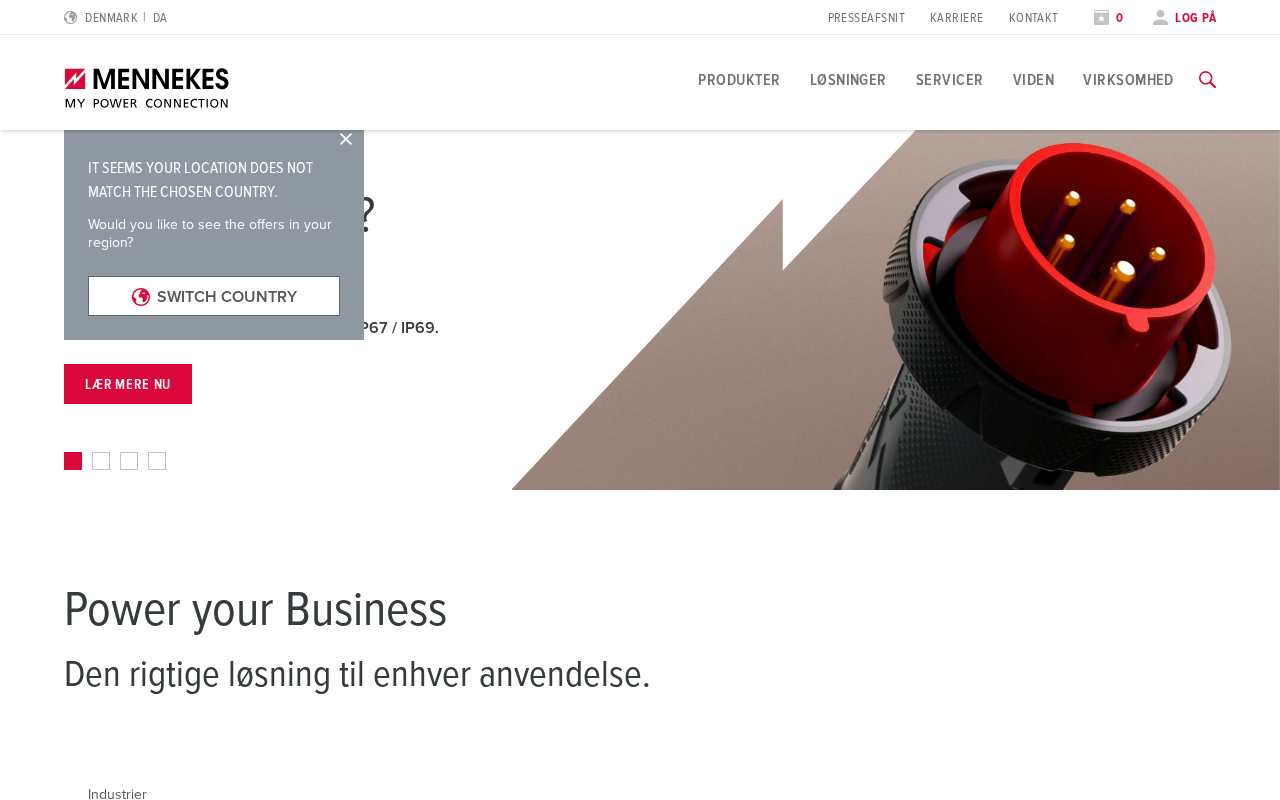Select the first carousel slide indicator

73,461
